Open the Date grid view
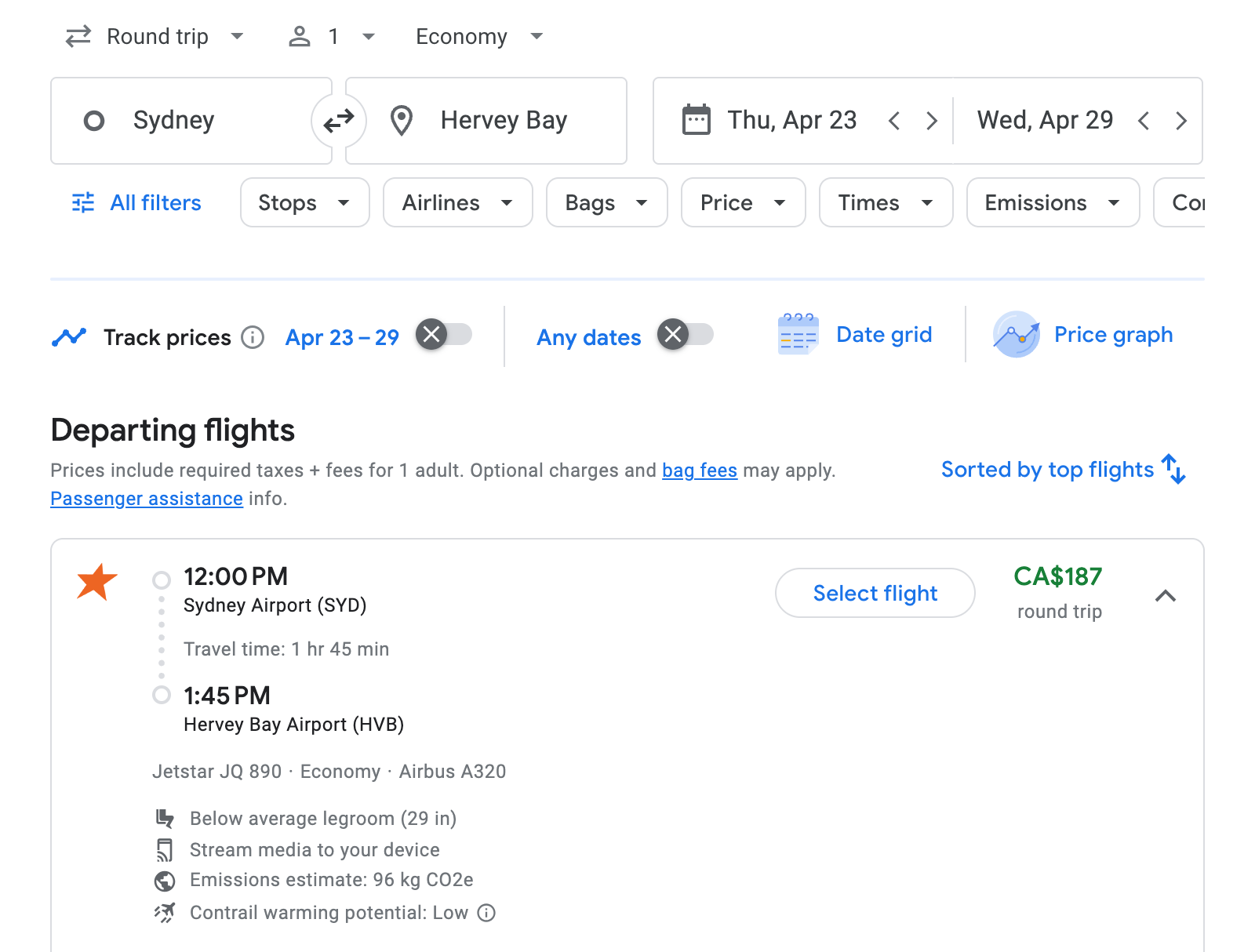The height and width of the screenshot is (952, 1255). (x=857, y=334)
